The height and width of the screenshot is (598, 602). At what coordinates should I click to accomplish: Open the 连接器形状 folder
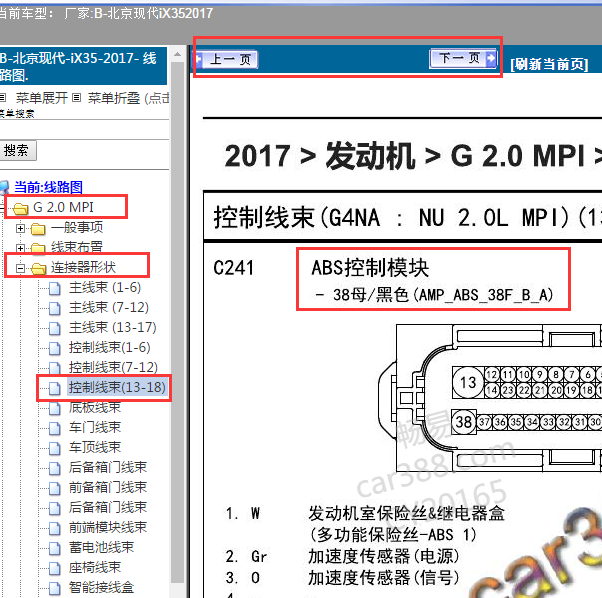point(83,268)
